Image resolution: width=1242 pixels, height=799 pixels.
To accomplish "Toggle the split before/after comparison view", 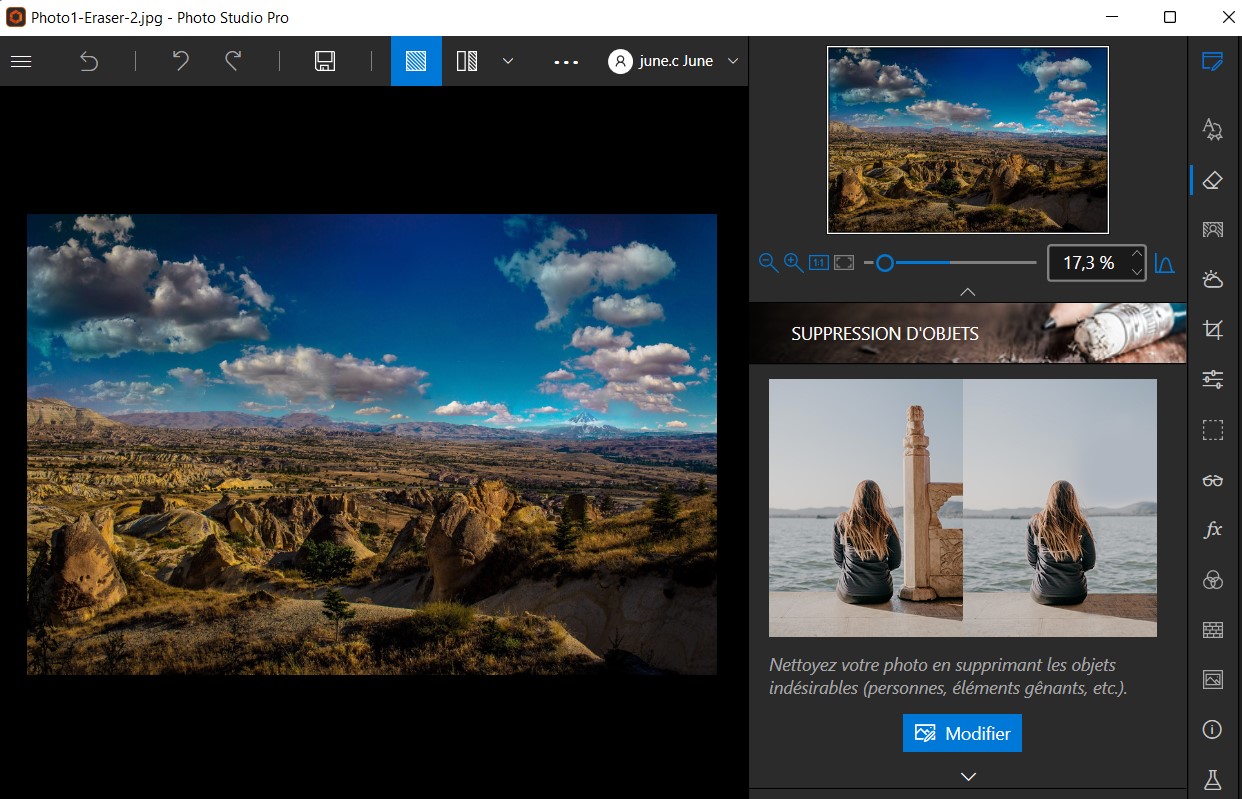I will pos(467,61).
